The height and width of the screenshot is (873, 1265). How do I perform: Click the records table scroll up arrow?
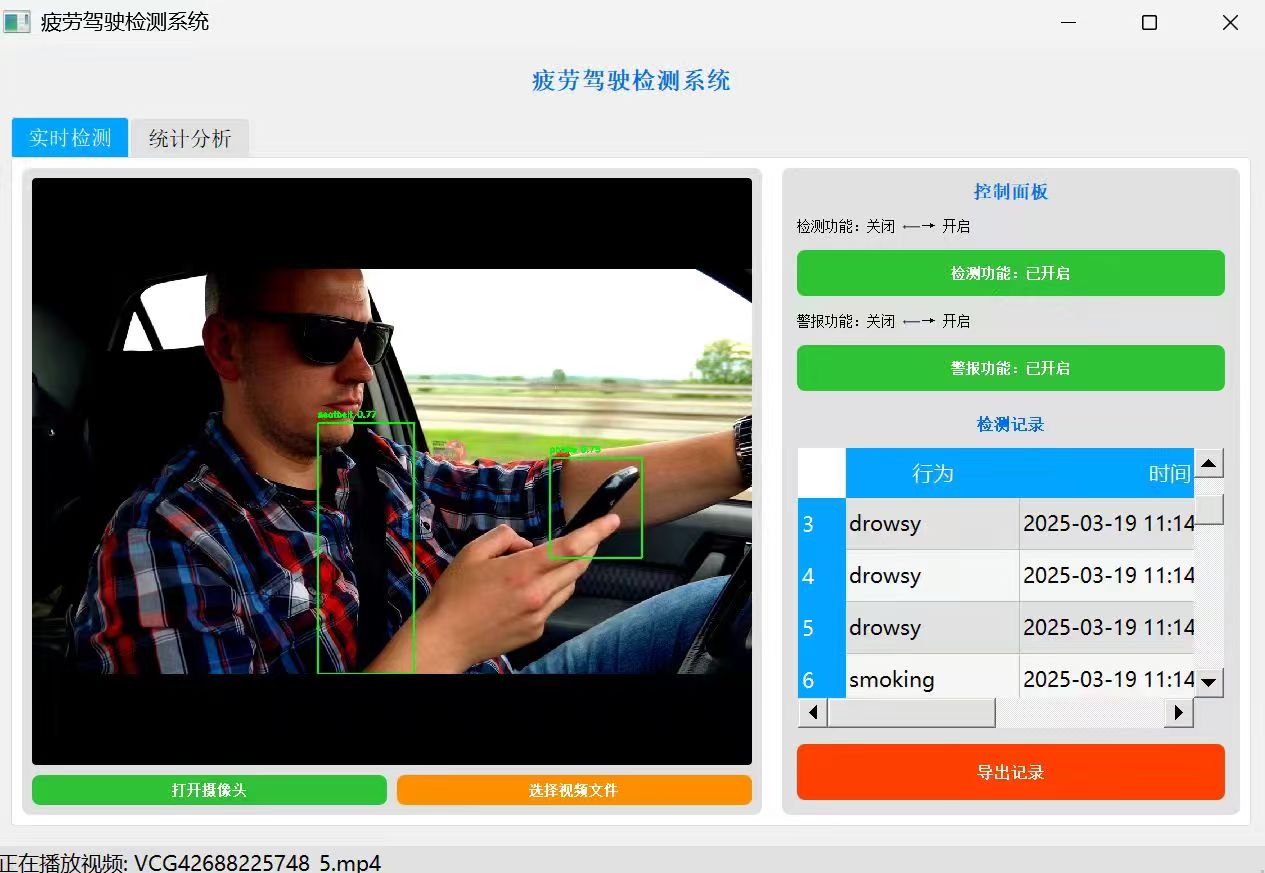(1209, 463)
